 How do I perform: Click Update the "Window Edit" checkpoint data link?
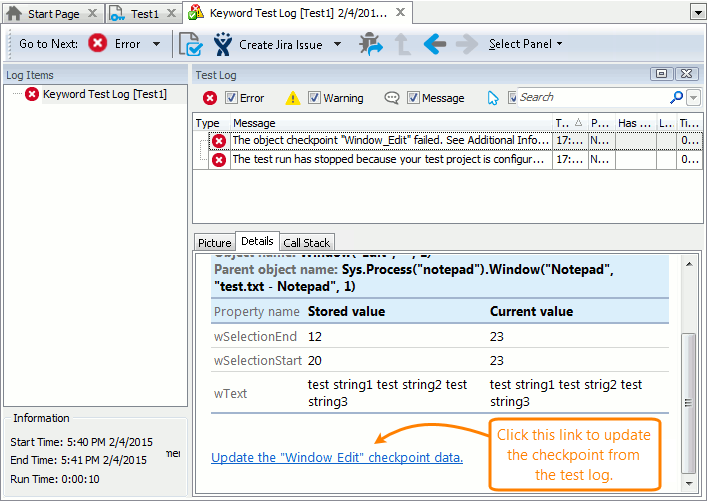coord(337,457)
